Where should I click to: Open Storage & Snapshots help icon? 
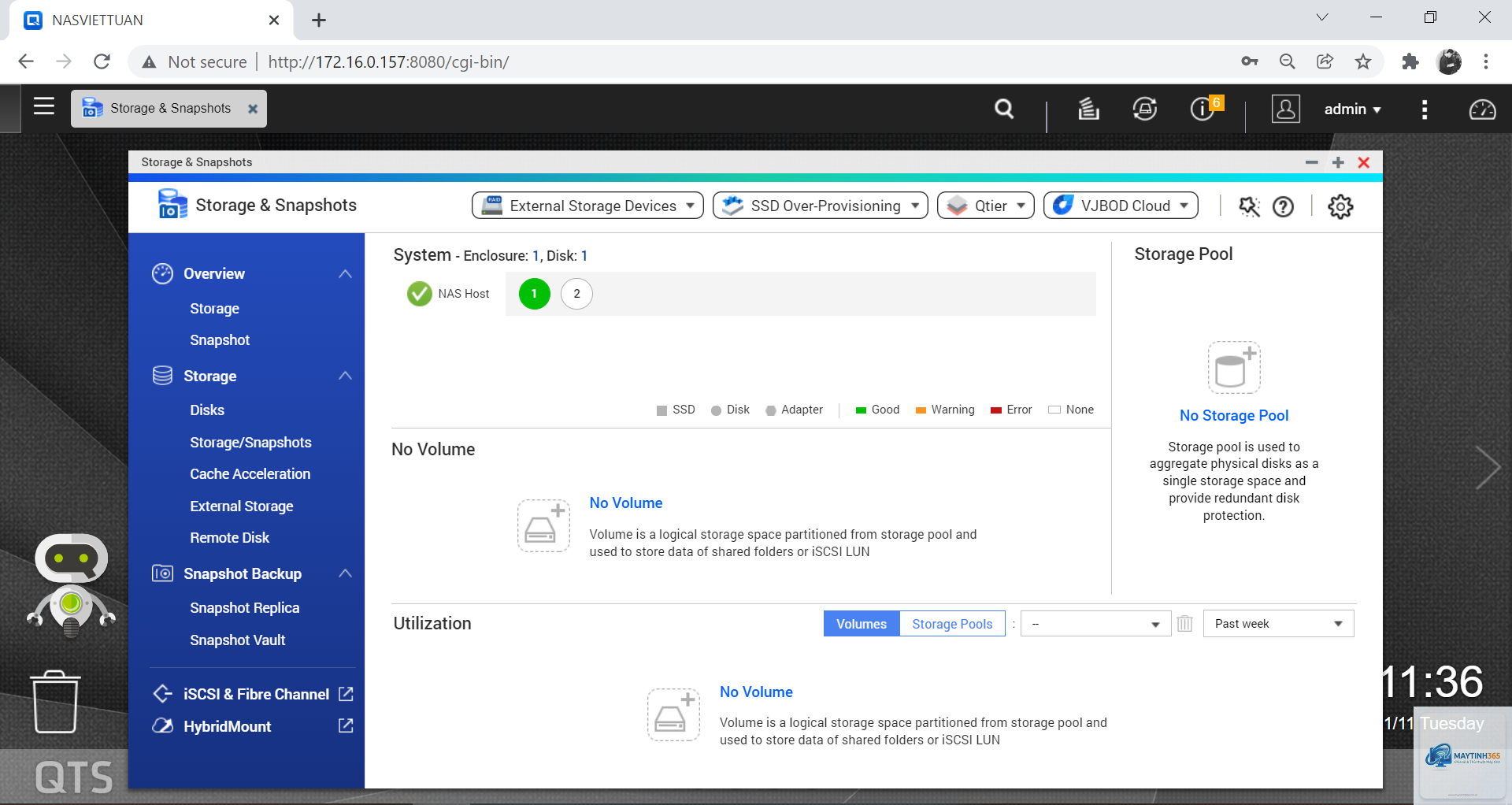(x=1284, y=206)
